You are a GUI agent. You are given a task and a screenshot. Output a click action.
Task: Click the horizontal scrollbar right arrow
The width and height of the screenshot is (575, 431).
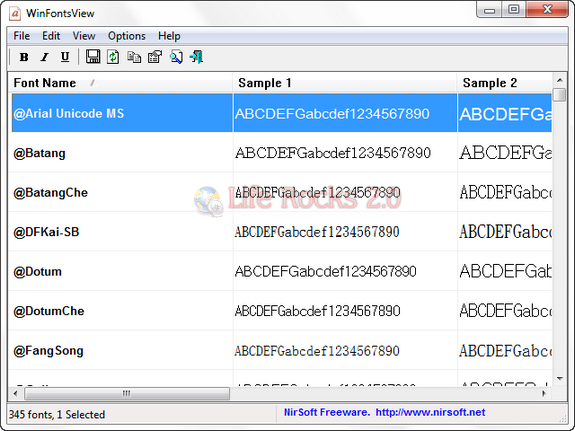(544, 394)
